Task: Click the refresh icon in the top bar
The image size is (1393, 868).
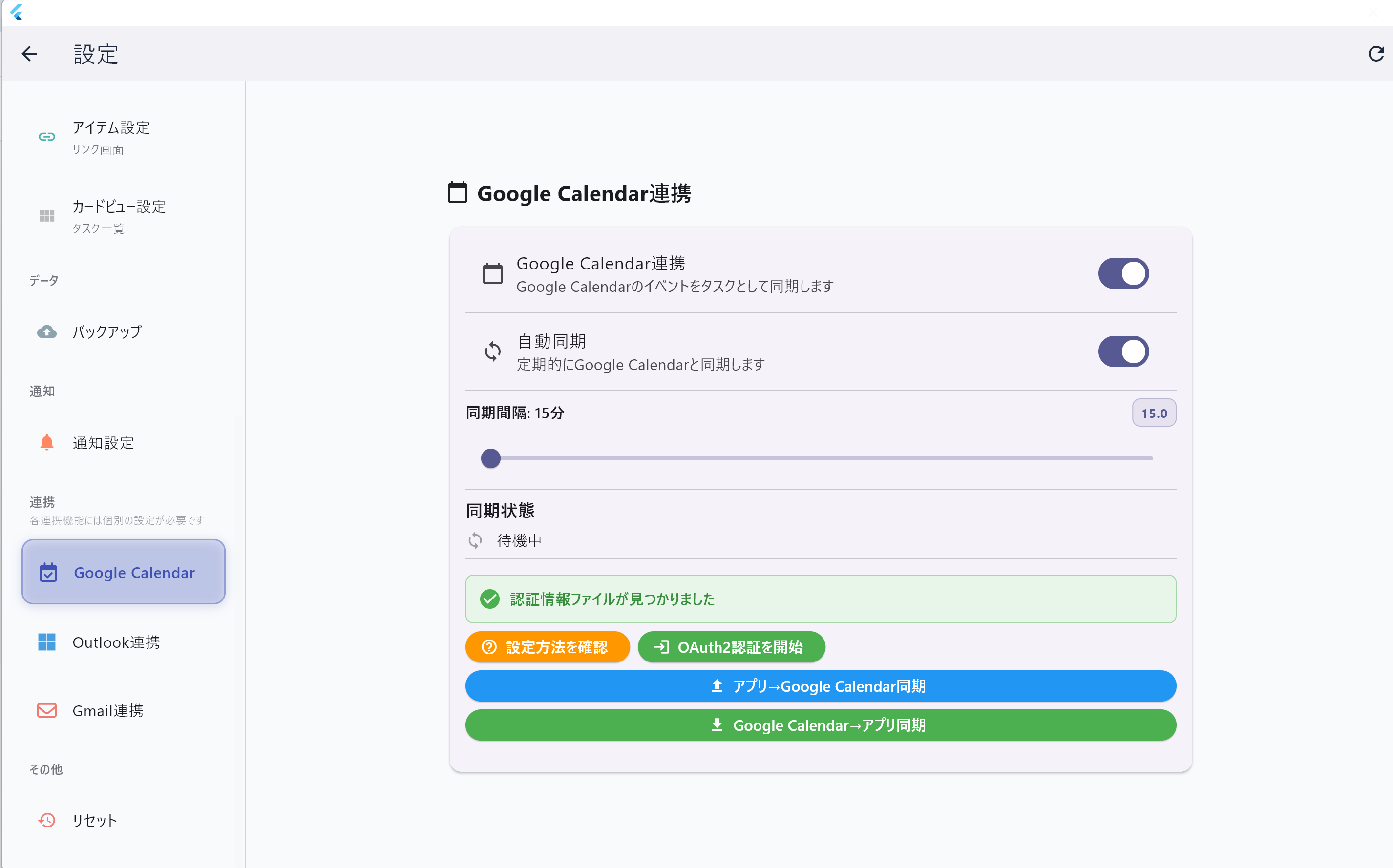Action: tap(1376, 53)
